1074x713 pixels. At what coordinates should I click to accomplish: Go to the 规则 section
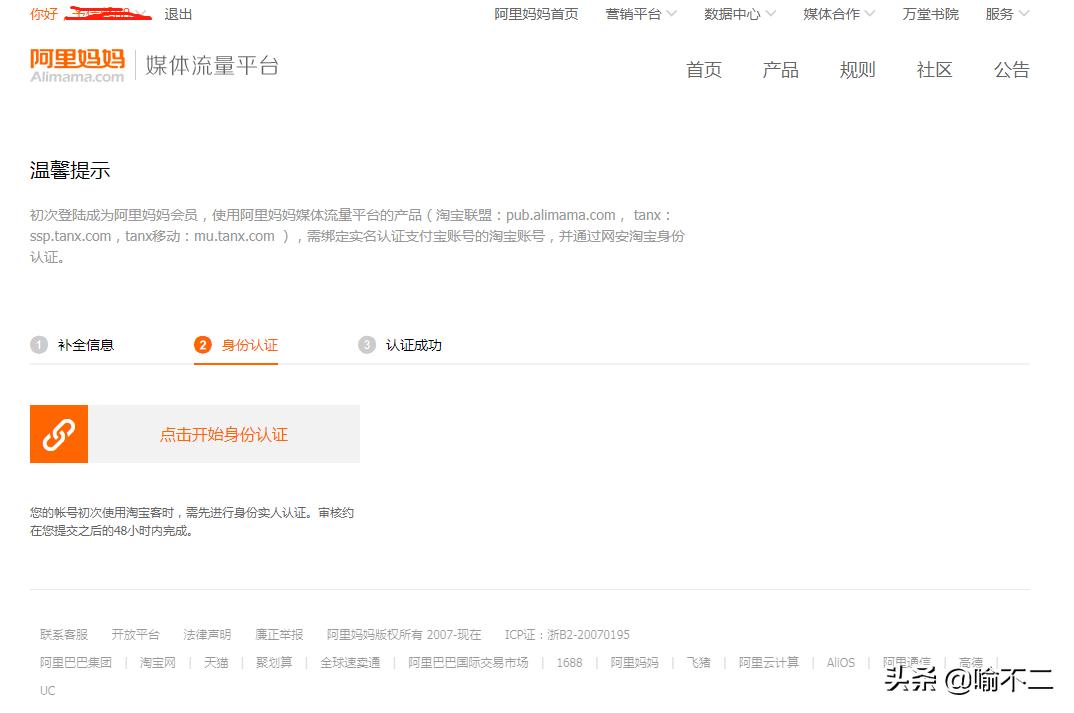[857, 70]
